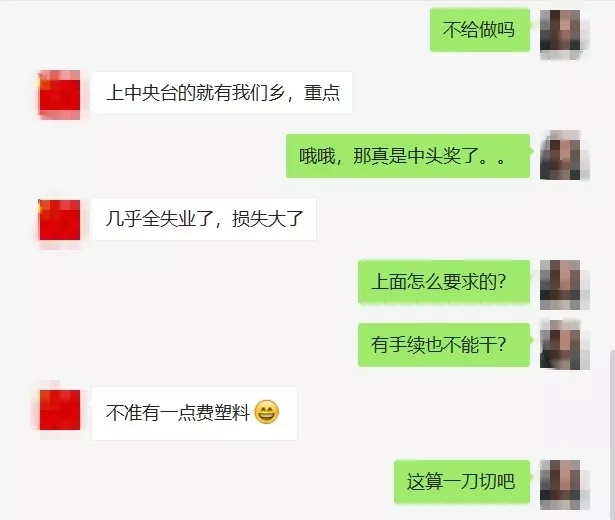This screenshot has width=615, height=520.
Task: Select the 有手续也不能干? message bubble
Action: (444, 345)
